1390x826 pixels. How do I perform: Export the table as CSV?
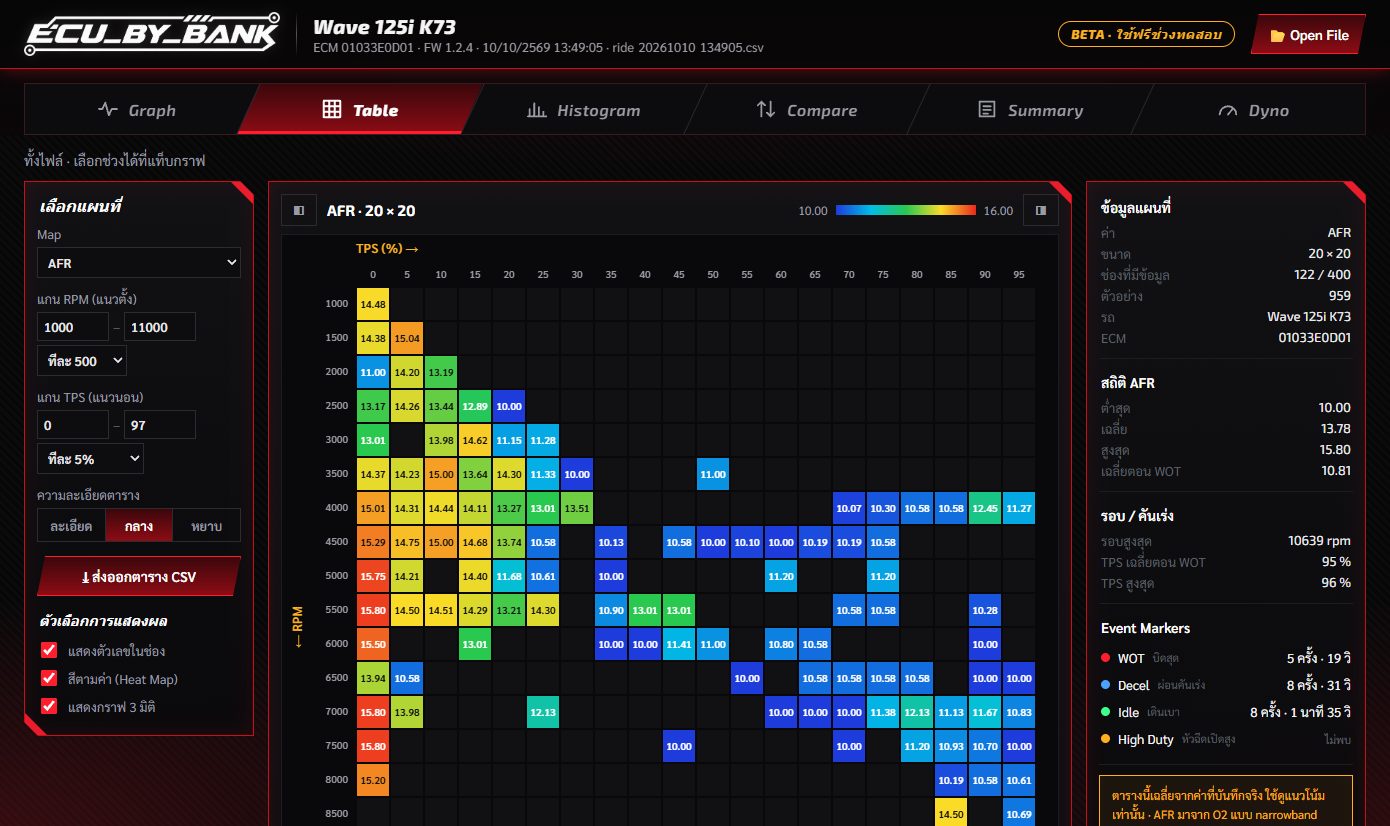(x=139, y=577)
